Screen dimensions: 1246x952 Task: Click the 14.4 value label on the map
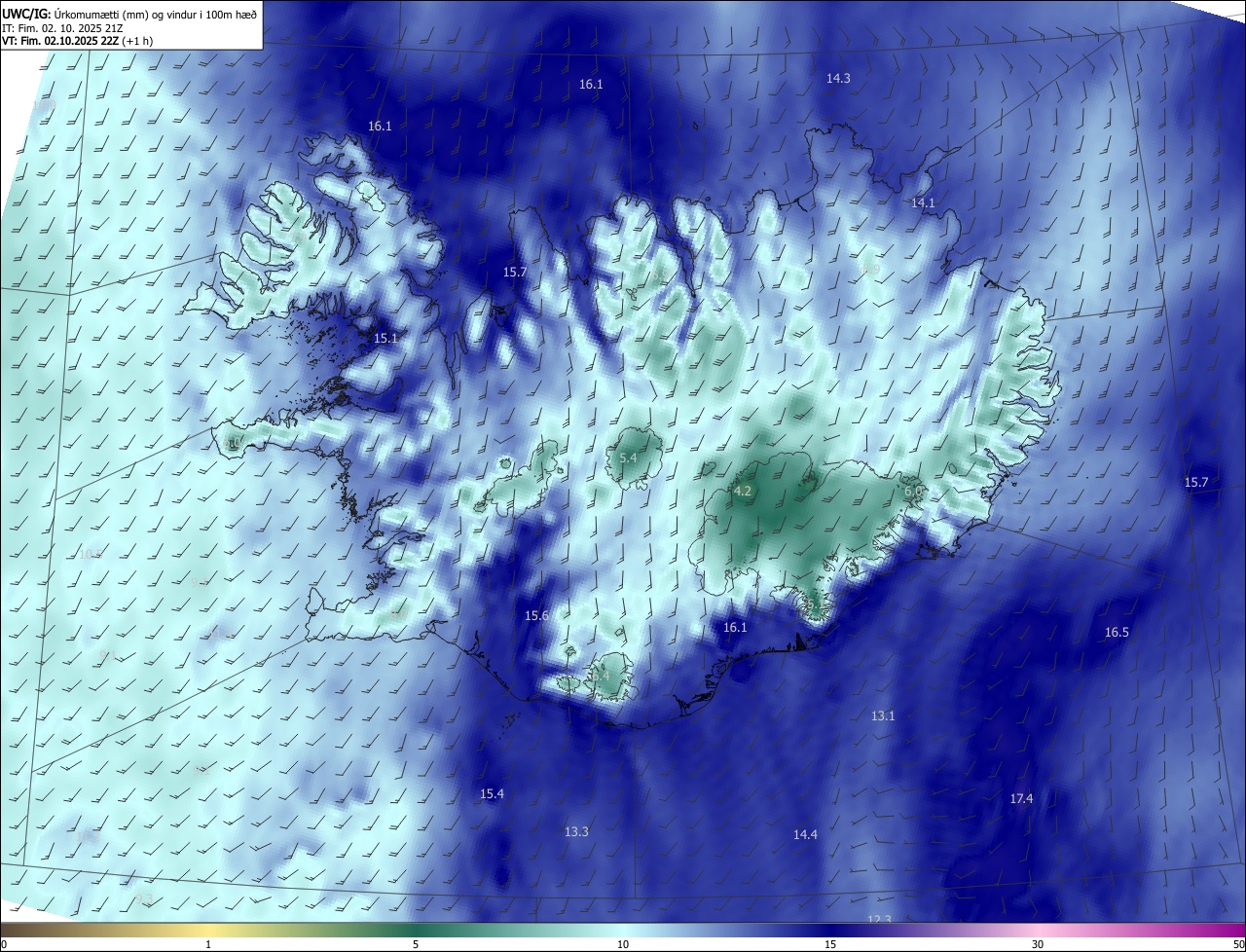coord(805,834)
